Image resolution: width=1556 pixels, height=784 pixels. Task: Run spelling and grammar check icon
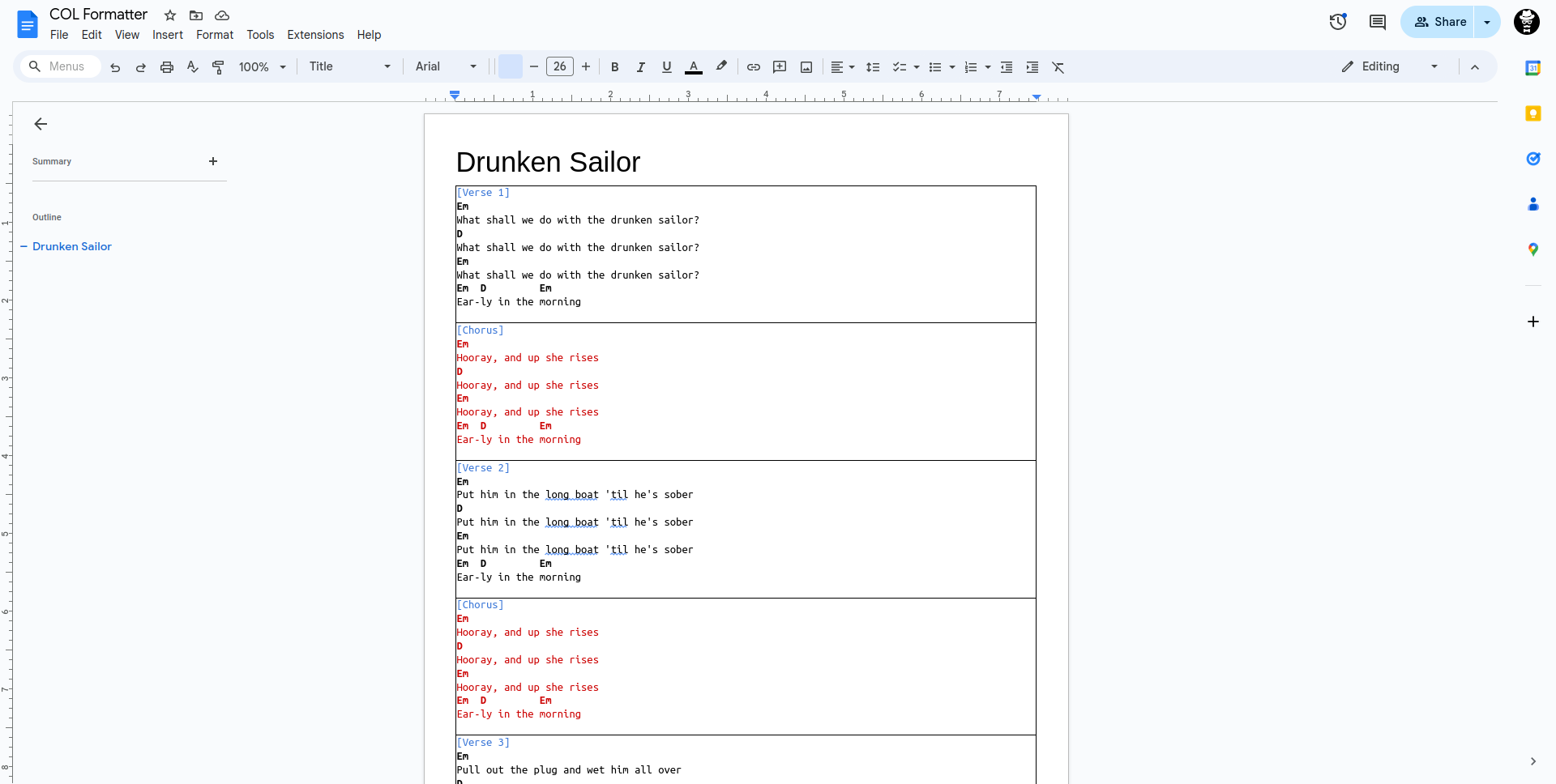tap(192, 67)
